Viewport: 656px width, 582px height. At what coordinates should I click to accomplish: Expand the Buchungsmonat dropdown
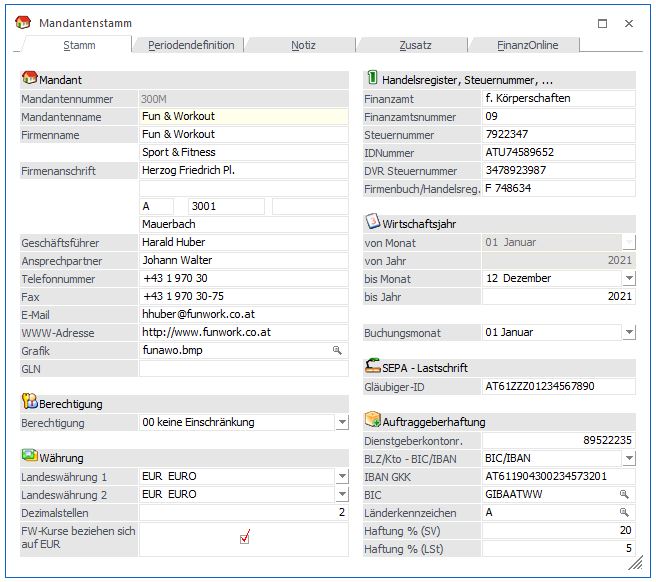(628, 332)
